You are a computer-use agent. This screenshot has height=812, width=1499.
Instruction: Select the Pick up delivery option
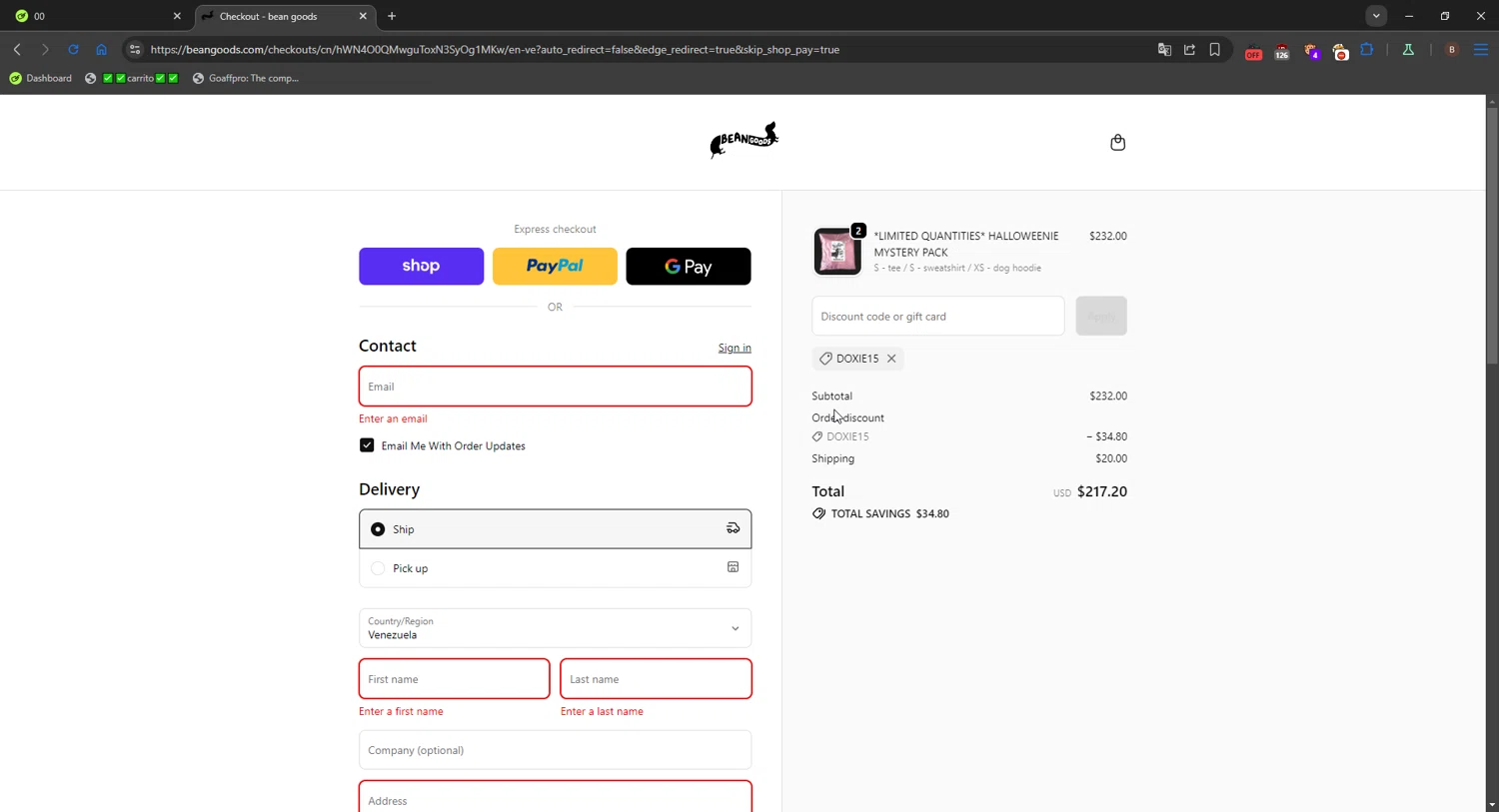pos(555,568)
